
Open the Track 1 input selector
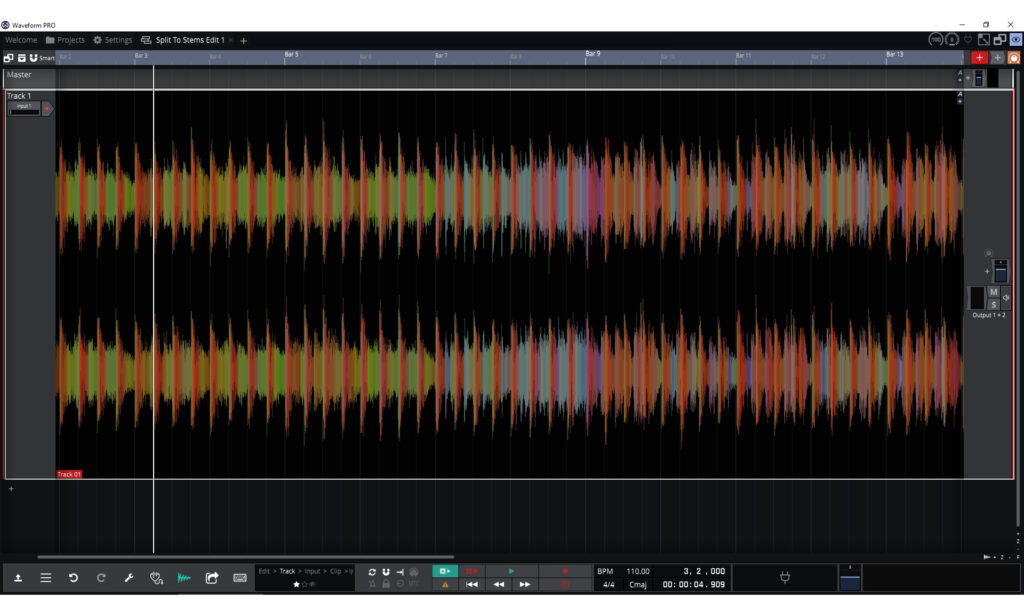pos(24,109)
